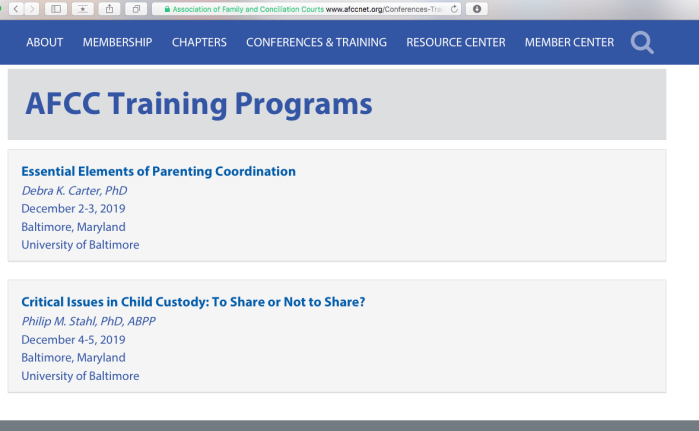Go back using Safari's back arrow

[15, 8]
